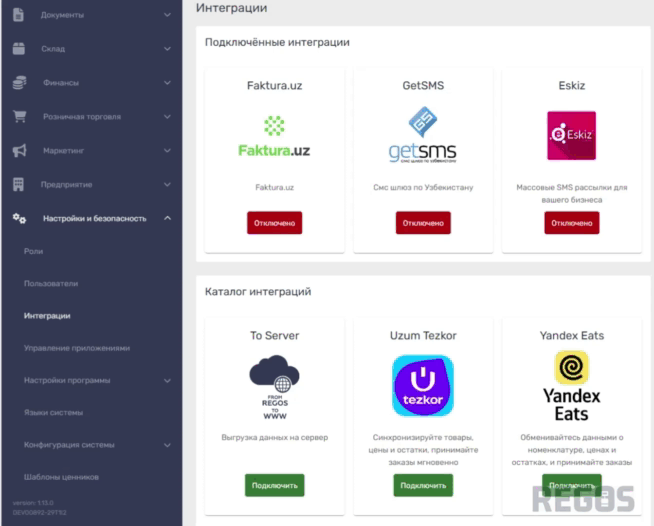Viewport: 654px width, 526px height.
Task: Toggle the Faktura.uz Отключено status button
Action: tap(274, 223)
